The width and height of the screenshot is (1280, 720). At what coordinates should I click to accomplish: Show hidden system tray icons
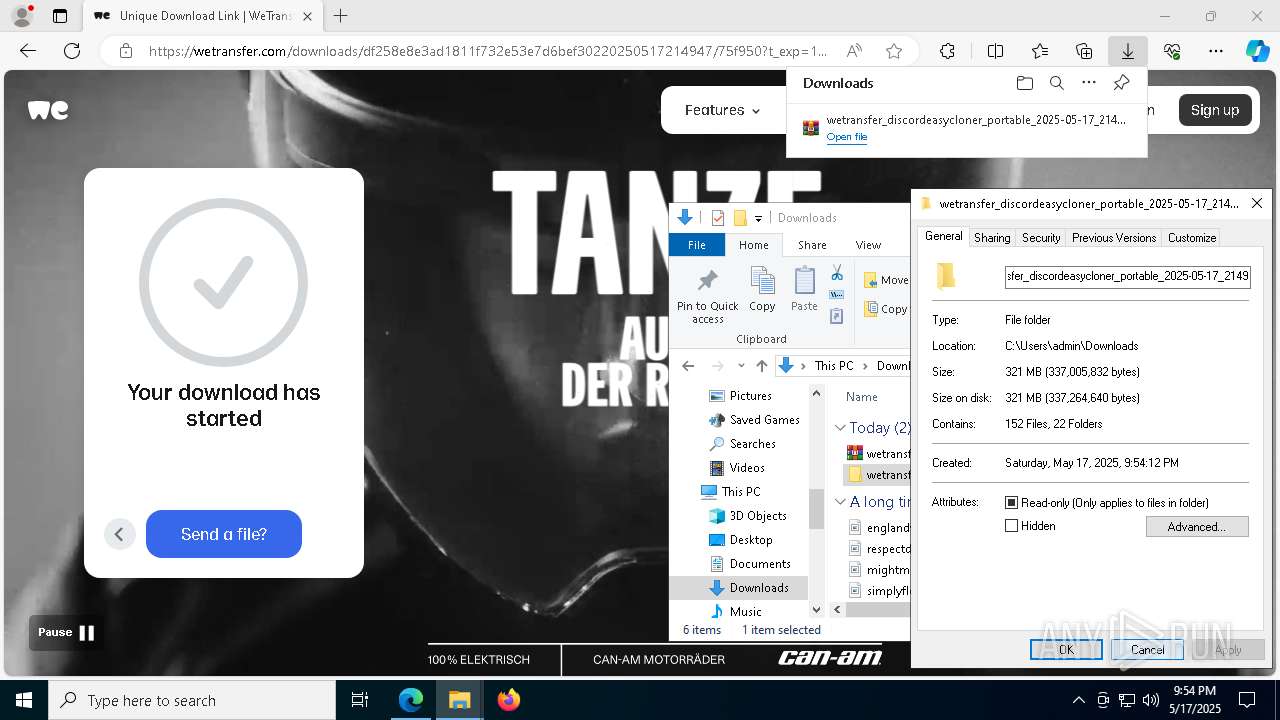tap(1078, 700)
